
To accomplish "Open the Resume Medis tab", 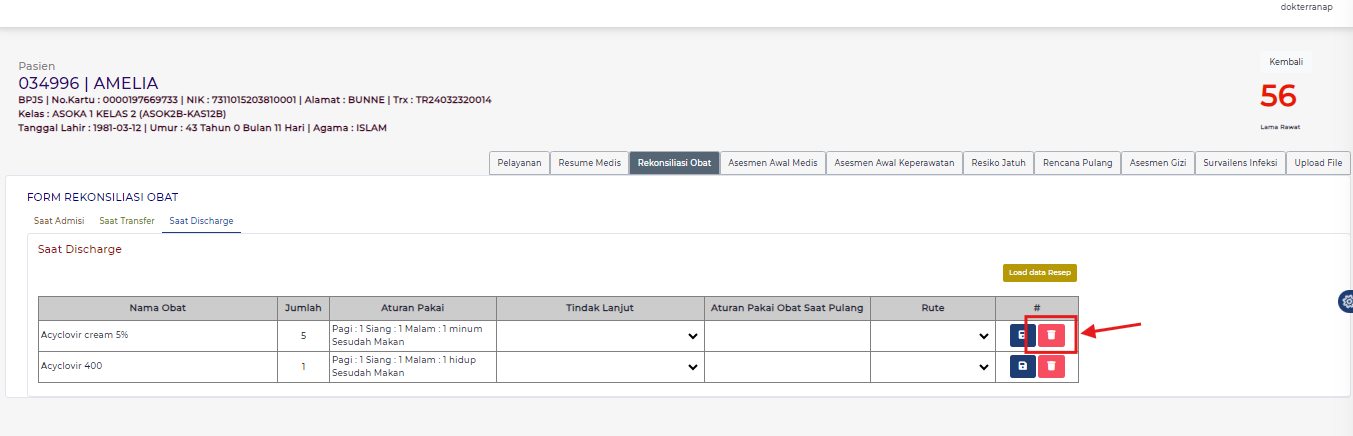I will [x=589, y=163].
